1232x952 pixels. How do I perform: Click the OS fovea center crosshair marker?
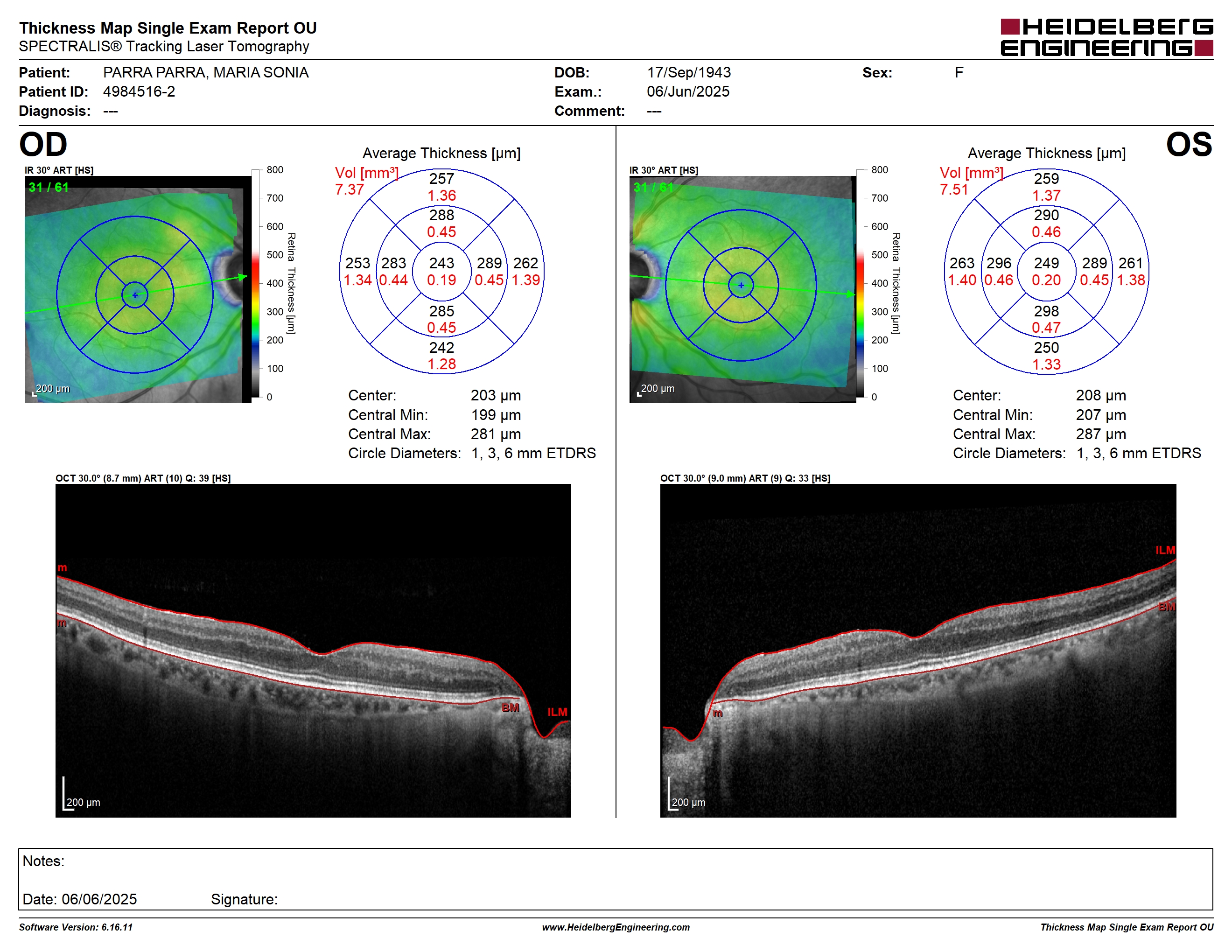pos(741,286)
